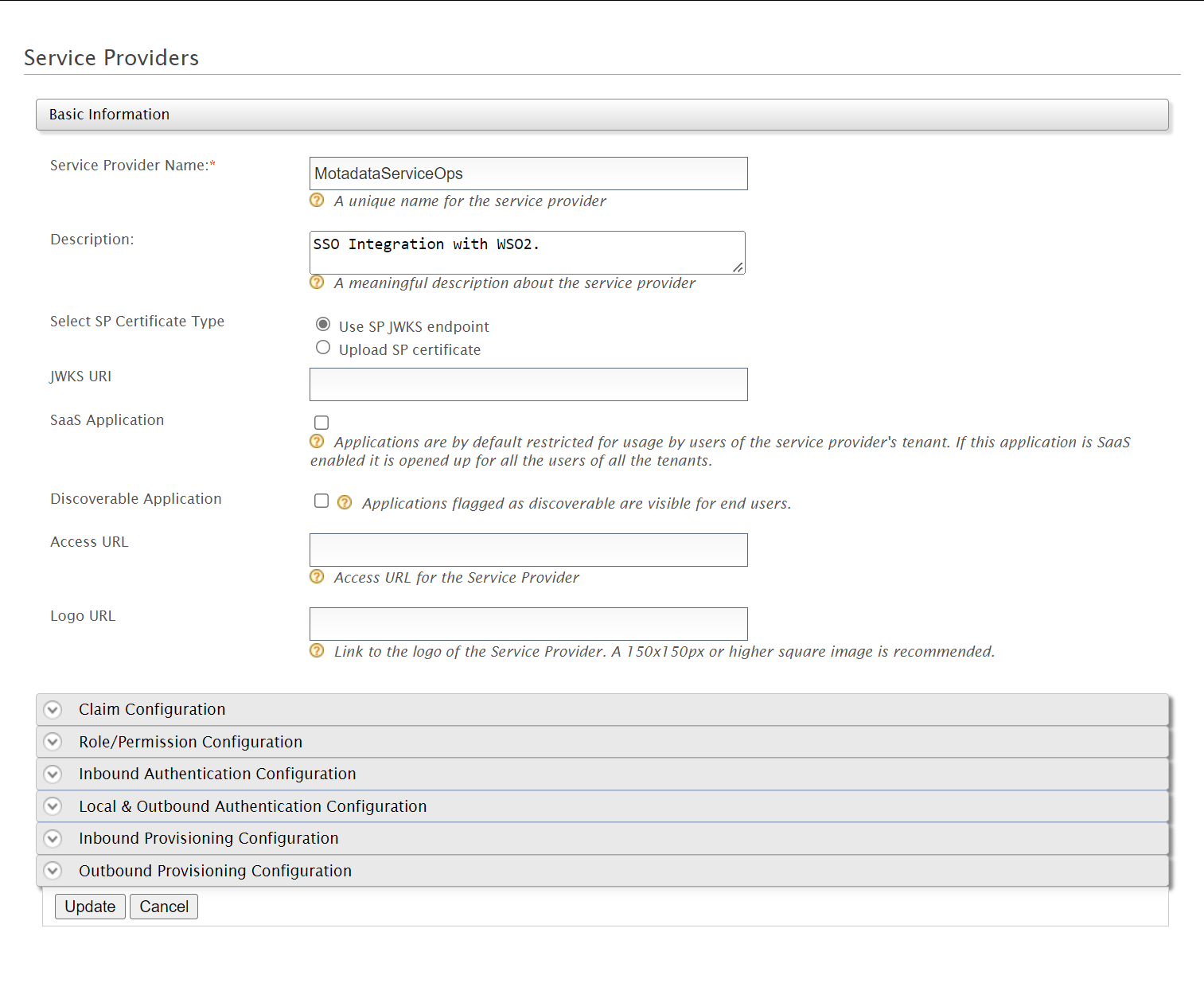
Task: Click inside the JWKS URI input field
Action: pos(528,384)
